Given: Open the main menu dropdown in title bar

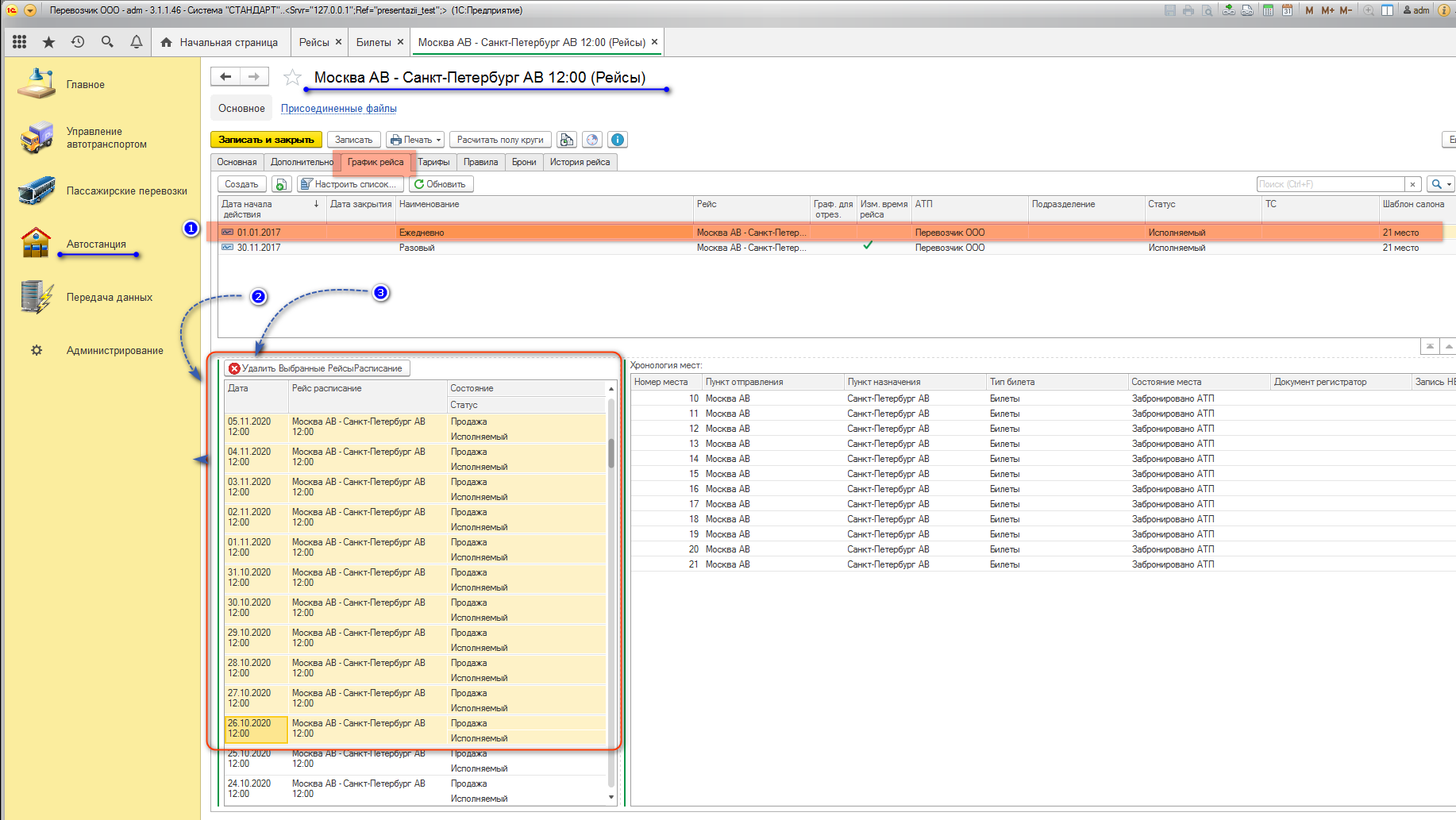Looking at the screenshot, I should click(30, 10).
